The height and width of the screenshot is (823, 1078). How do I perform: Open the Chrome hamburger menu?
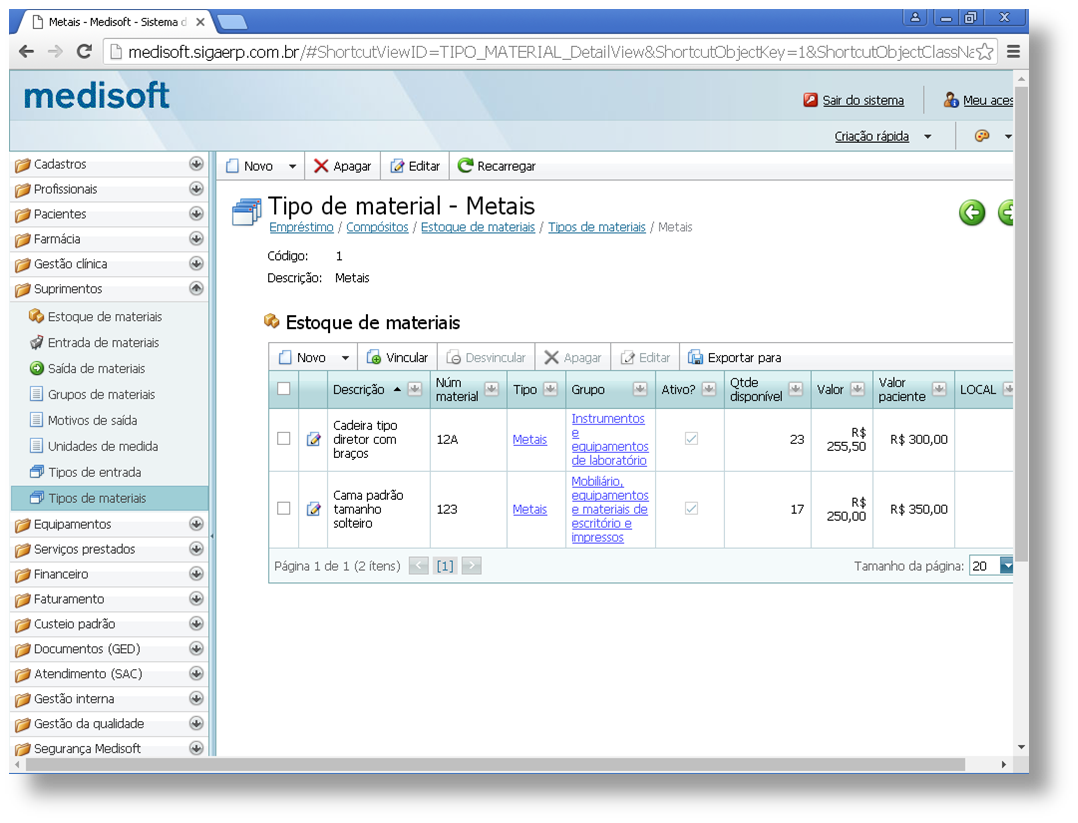point(1013,52)
